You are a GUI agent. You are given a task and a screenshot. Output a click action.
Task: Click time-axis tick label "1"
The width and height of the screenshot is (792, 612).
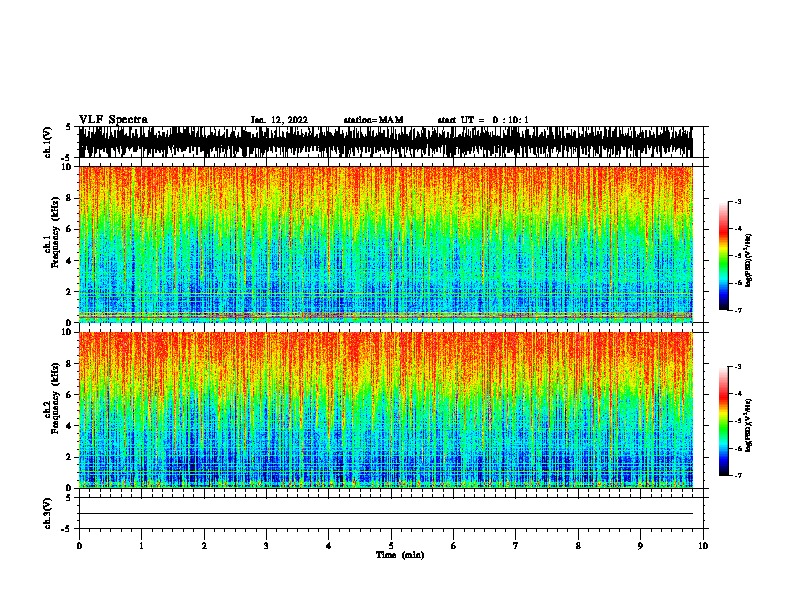141,546
